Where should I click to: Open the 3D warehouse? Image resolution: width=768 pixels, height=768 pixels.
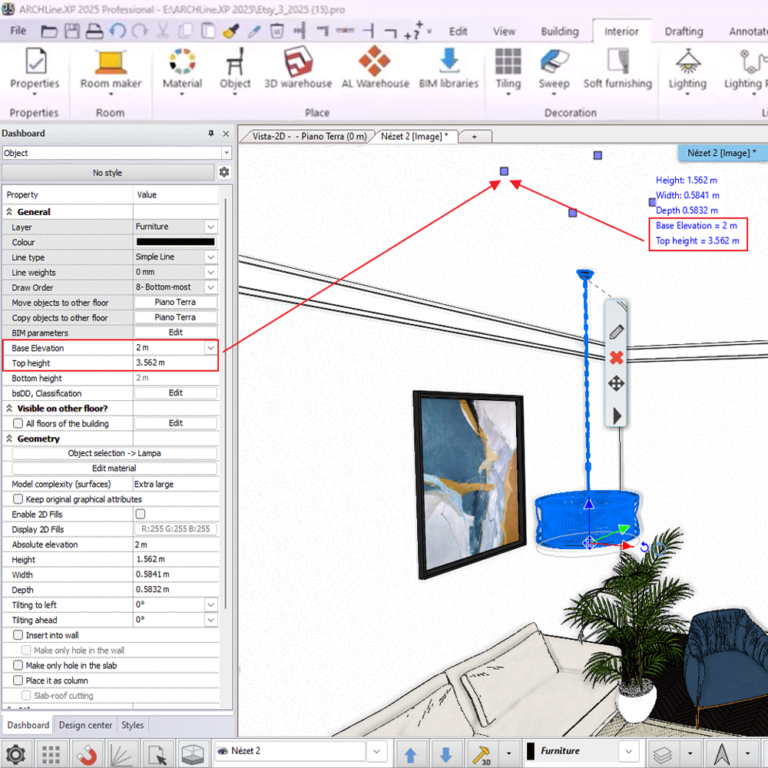coord(298,69)
